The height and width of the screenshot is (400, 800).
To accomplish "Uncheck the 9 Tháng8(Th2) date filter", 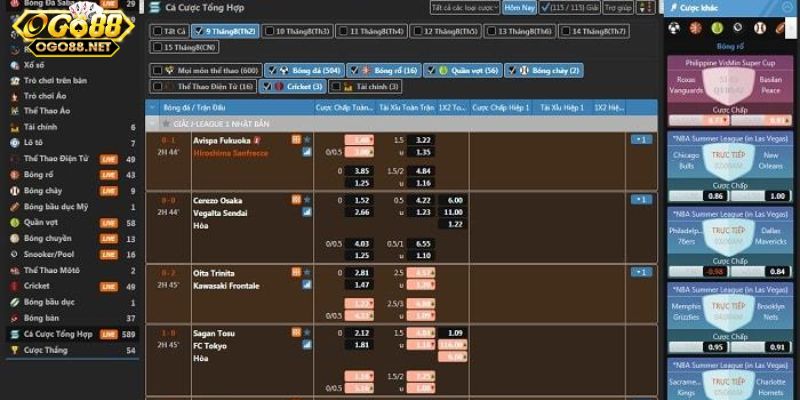I will (199, 31).
